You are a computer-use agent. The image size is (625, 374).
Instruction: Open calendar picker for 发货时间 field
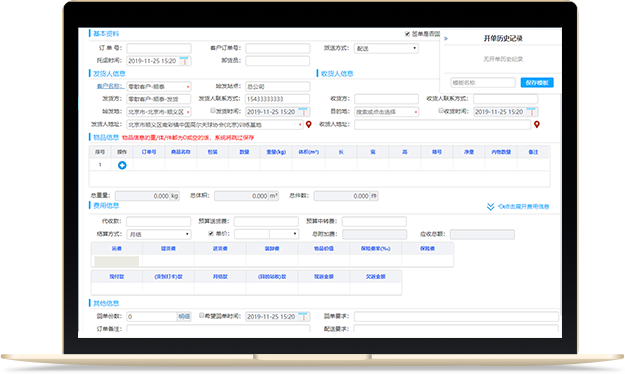303,112
